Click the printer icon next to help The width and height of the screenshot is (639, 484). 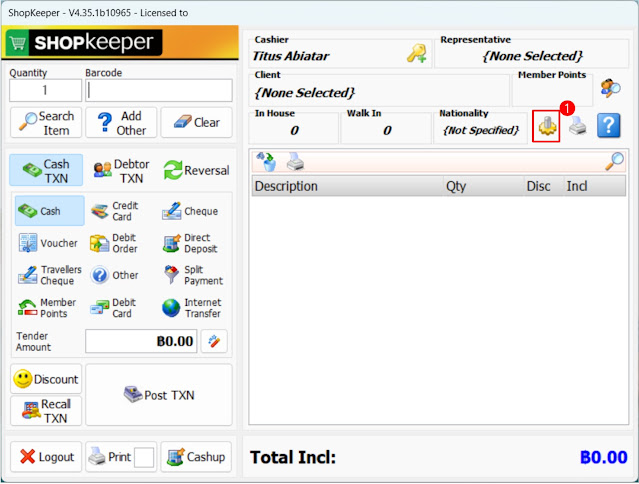coord(577,125)
